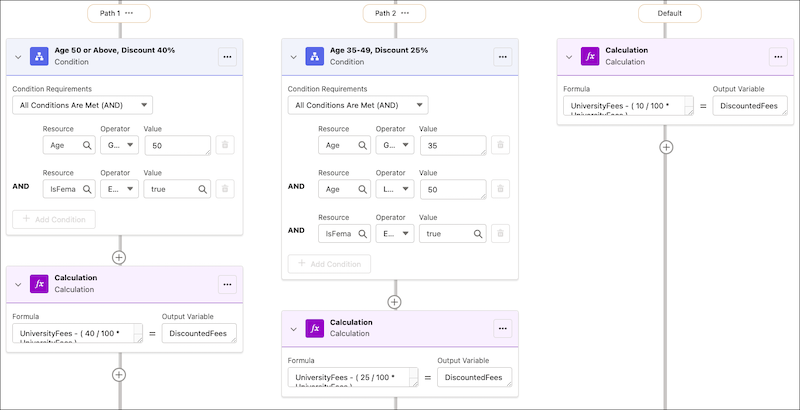Viewport: 800px width, 410px height.
Task: Add a step below the Path 1 condition block
Action: pyautogui.click(x=119, y=257)
